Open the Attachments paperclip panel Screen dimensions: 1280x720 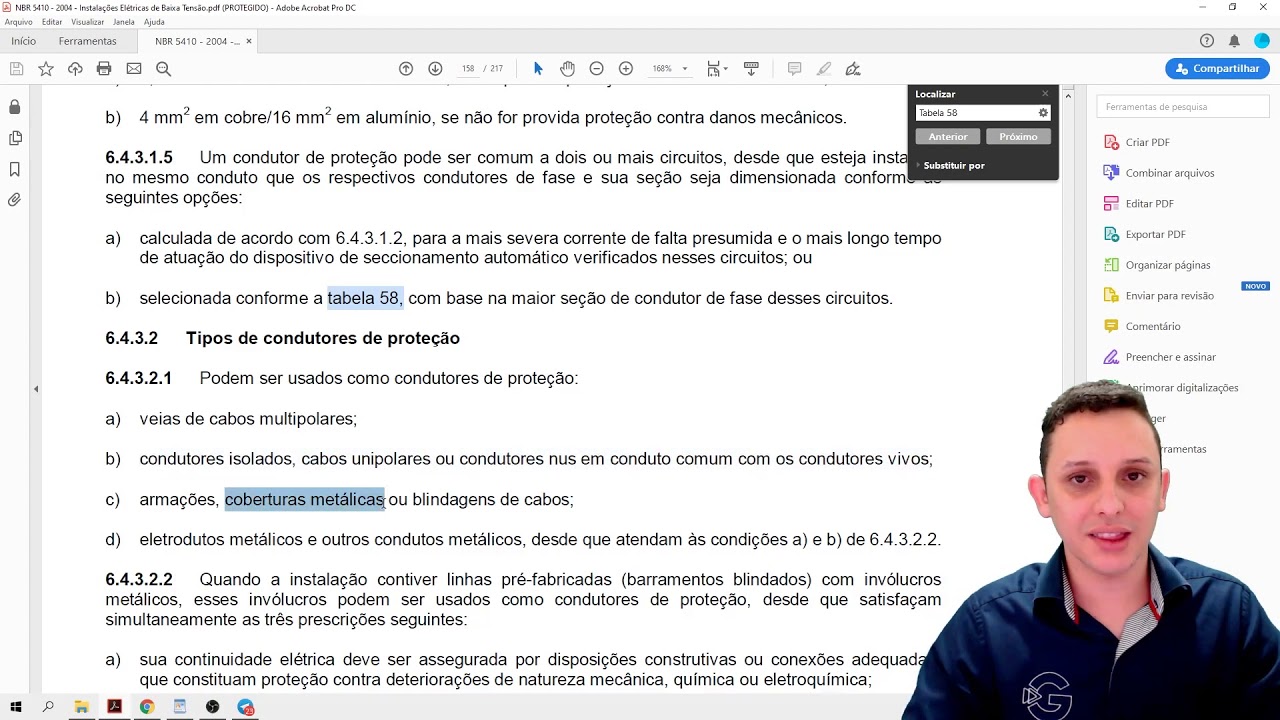tap(14, 200)
